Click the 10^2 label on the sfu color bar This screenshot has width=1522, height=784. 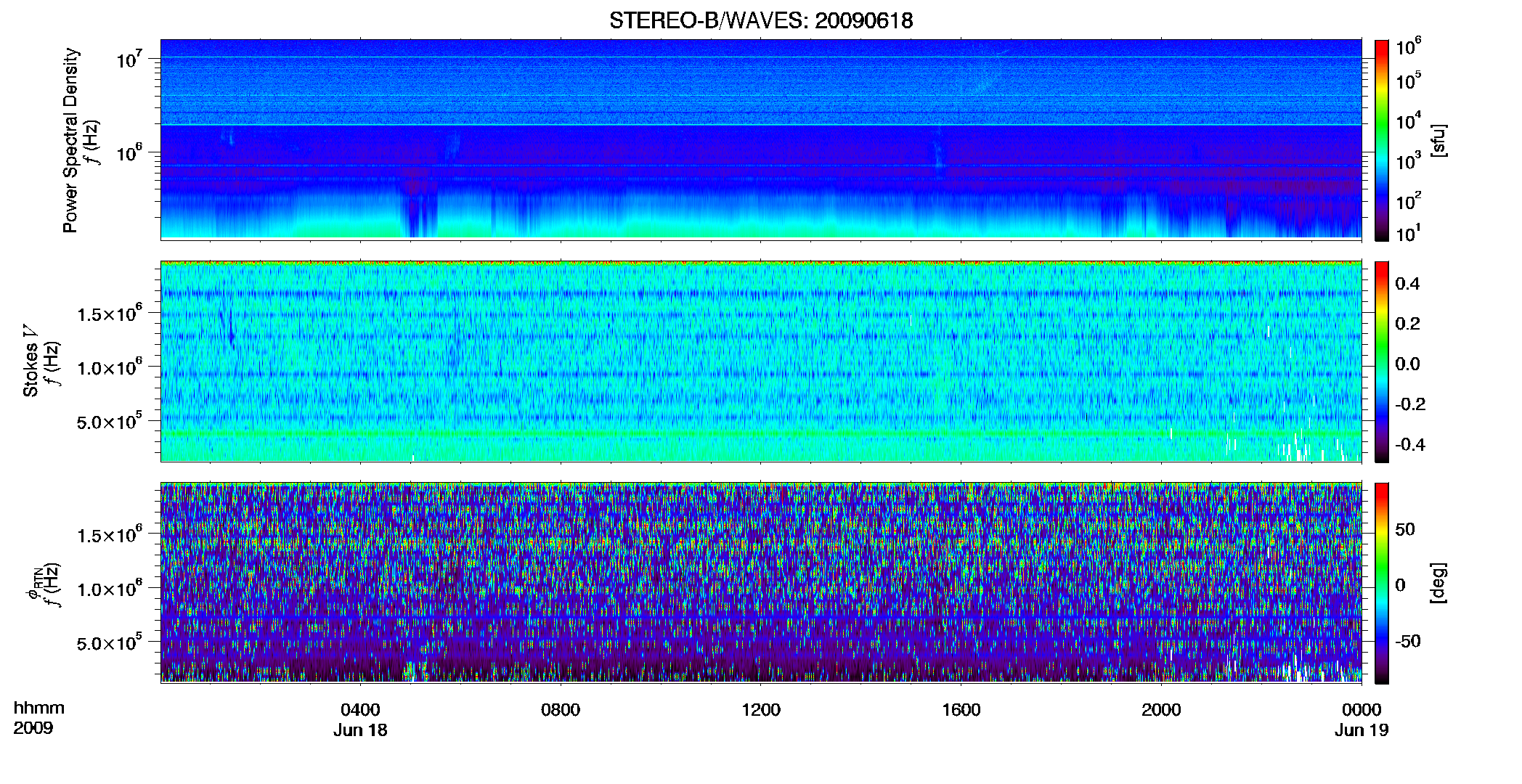pos(1409,201)
